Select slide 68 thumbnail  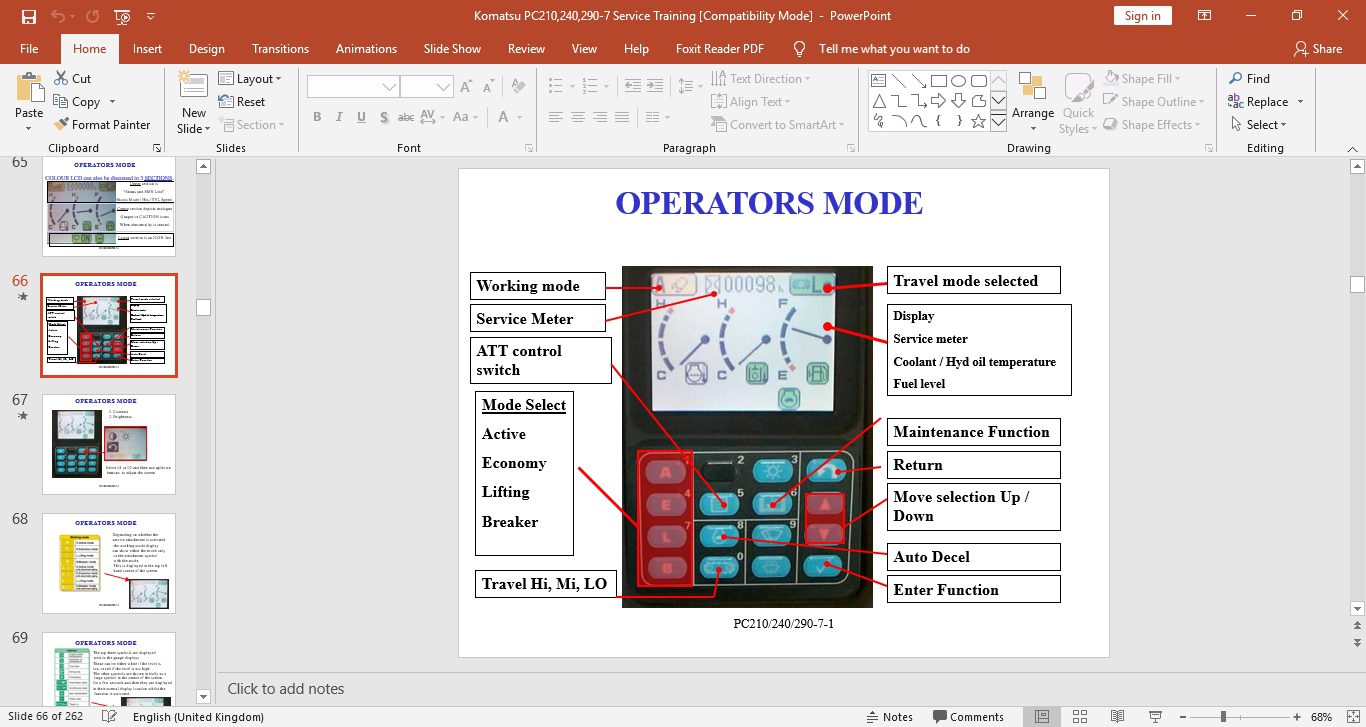109,564
